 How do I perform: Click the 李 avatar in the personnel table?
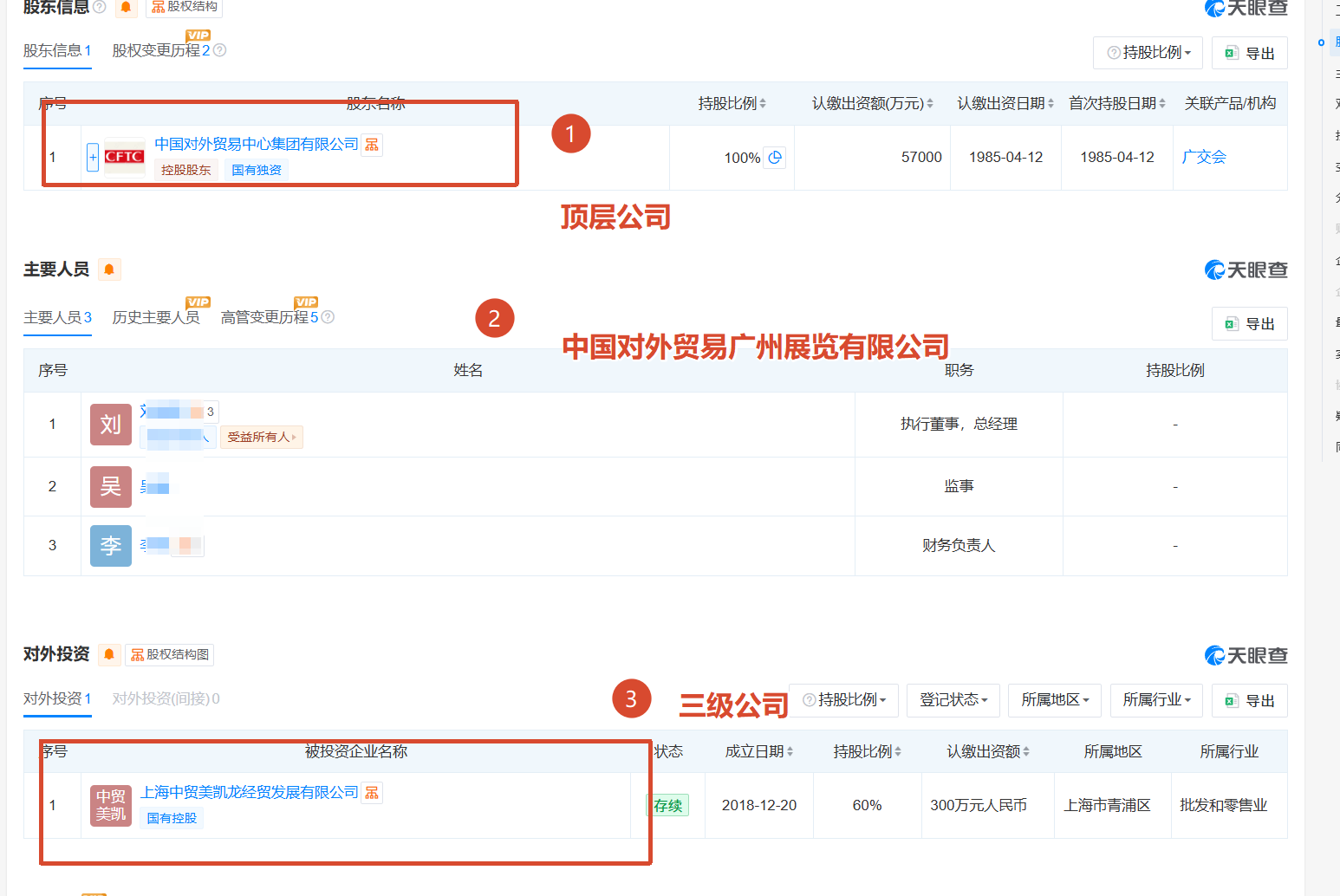(111, 546)
